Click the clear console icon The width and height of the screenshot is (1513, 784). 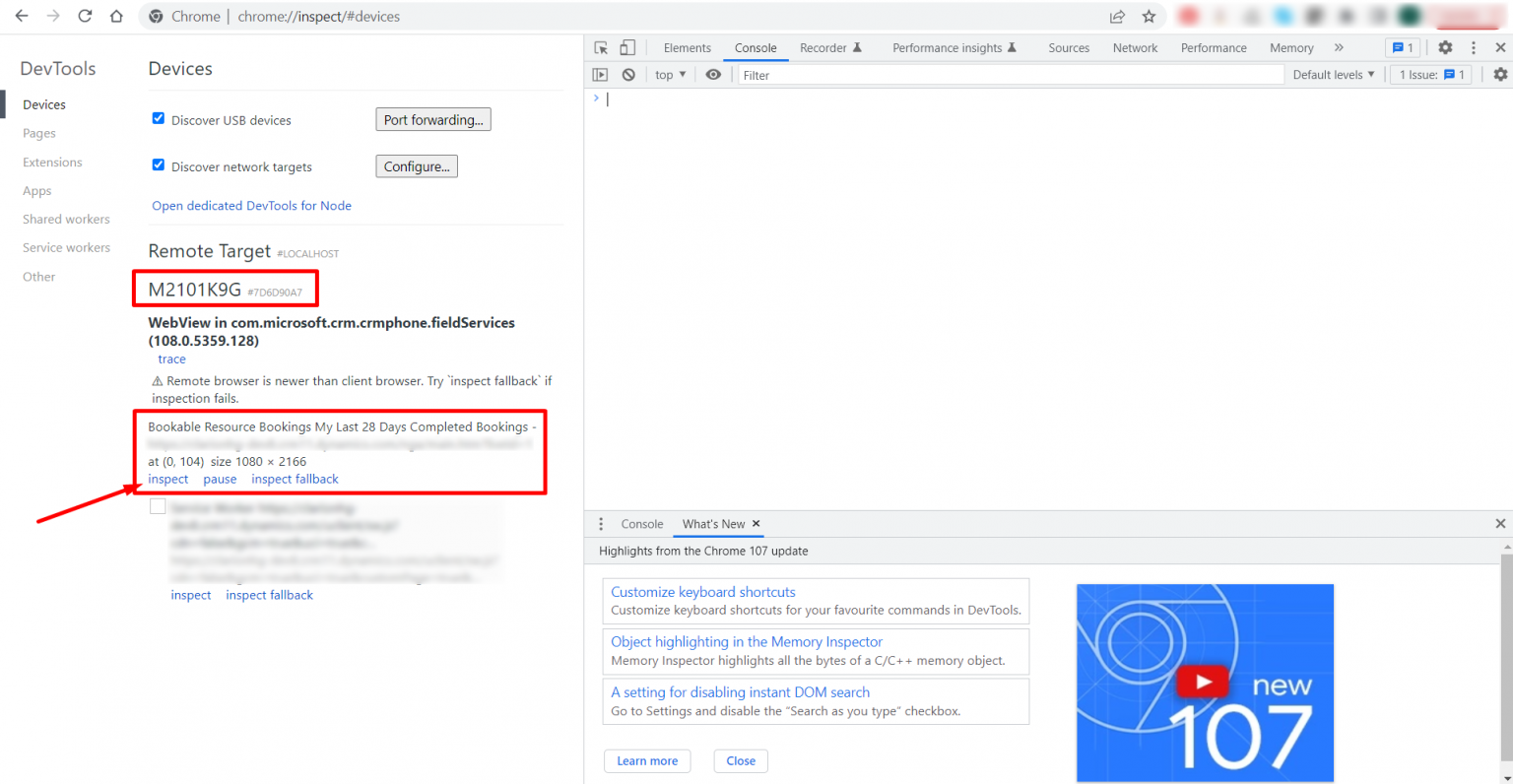(628, 74)
